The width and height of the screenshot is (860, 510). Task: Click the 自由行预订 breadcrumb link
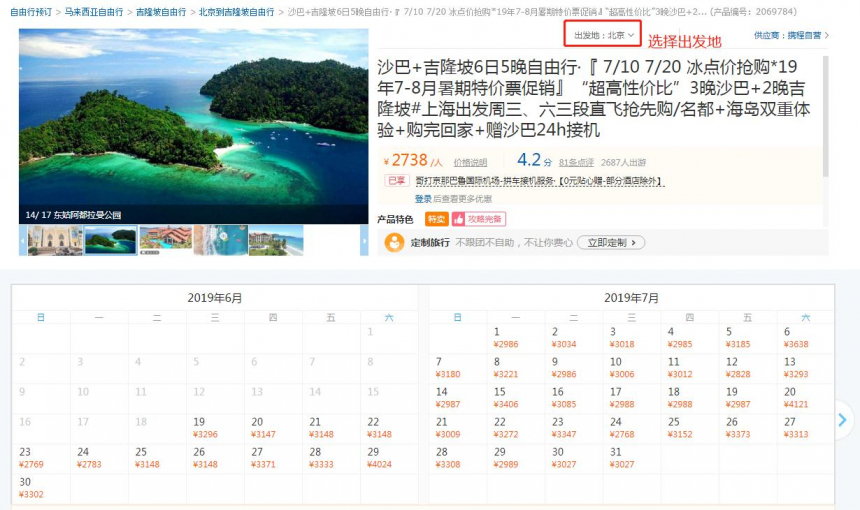tap(31, 12)
